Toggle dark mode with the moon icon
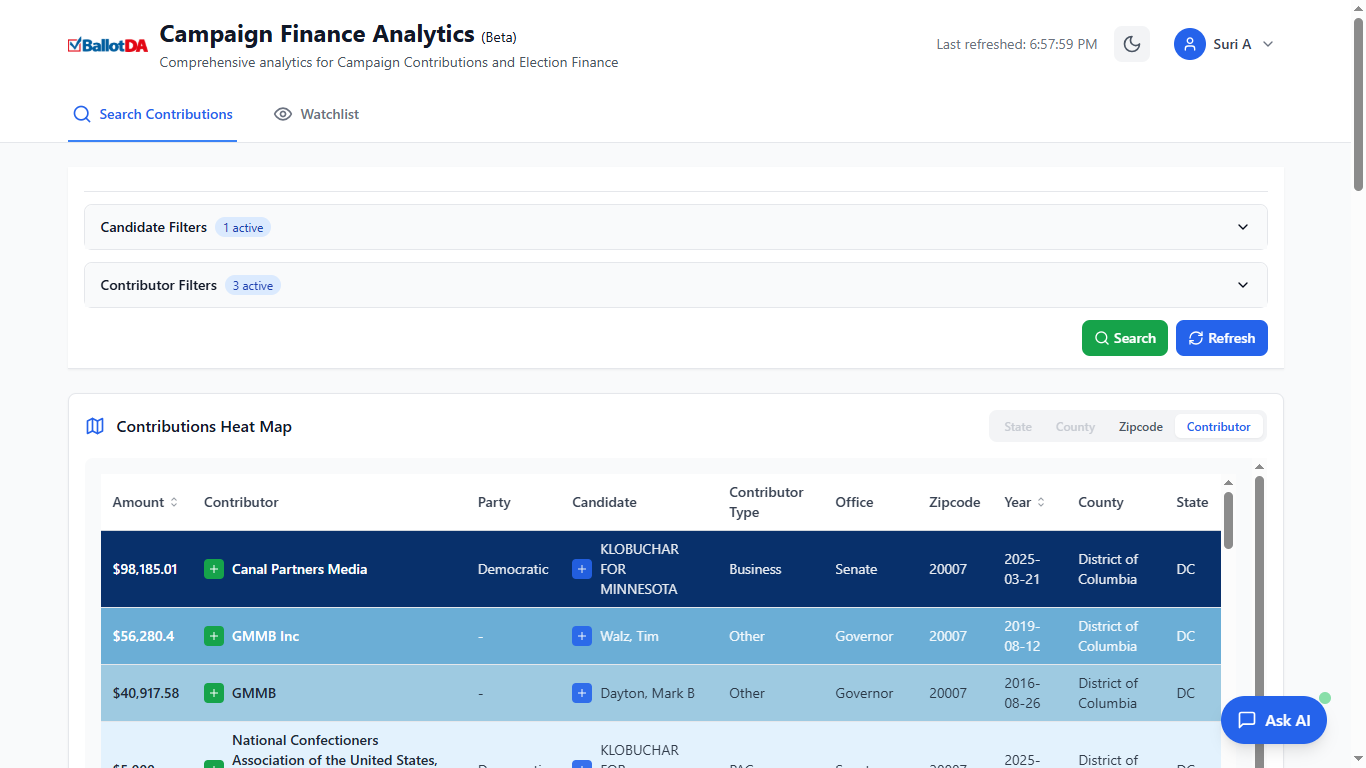1366x768 pixels. 1131,44
